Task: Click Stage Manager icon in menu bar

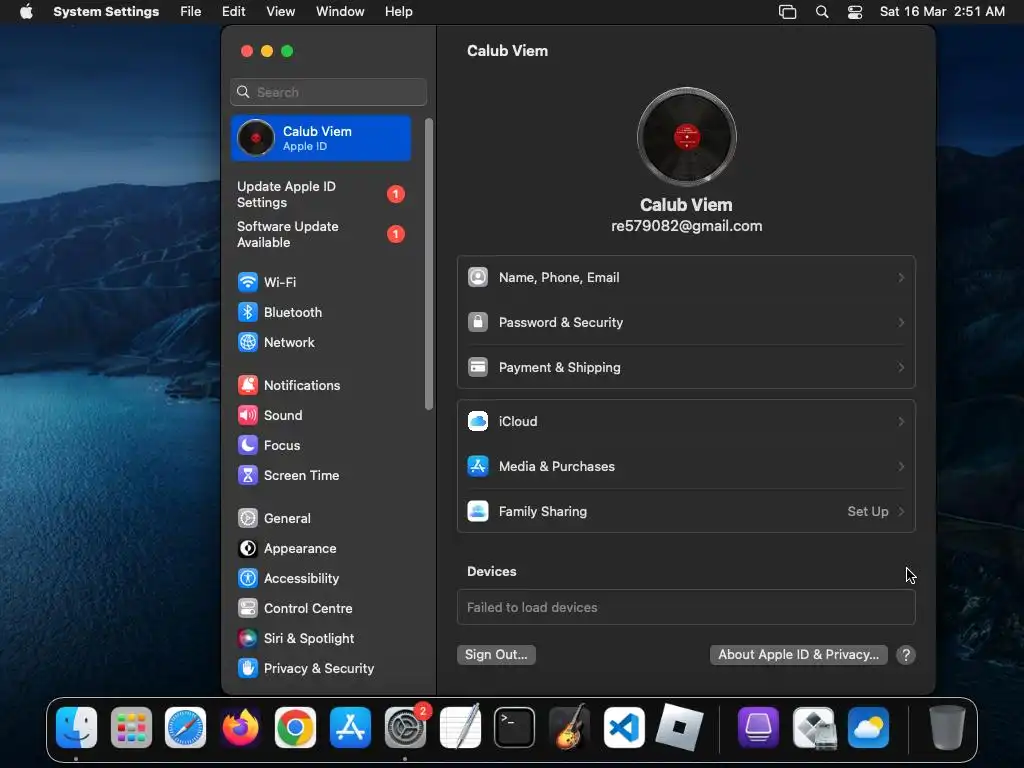Action: pos(788,12)
